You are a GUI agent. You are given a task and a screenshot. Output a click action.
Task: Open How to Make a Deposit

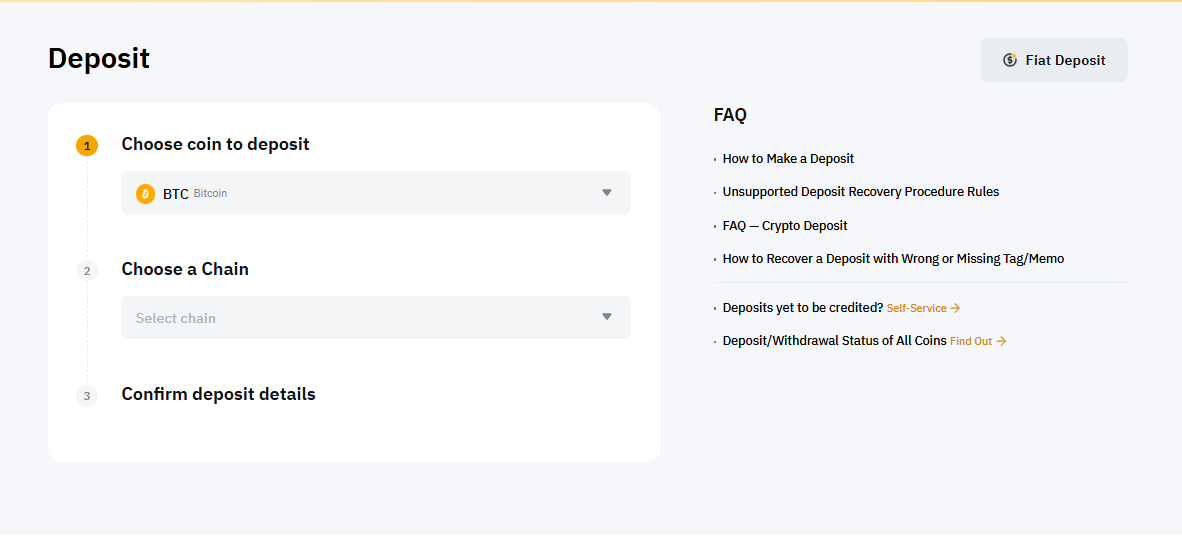(x=788, y=159)
